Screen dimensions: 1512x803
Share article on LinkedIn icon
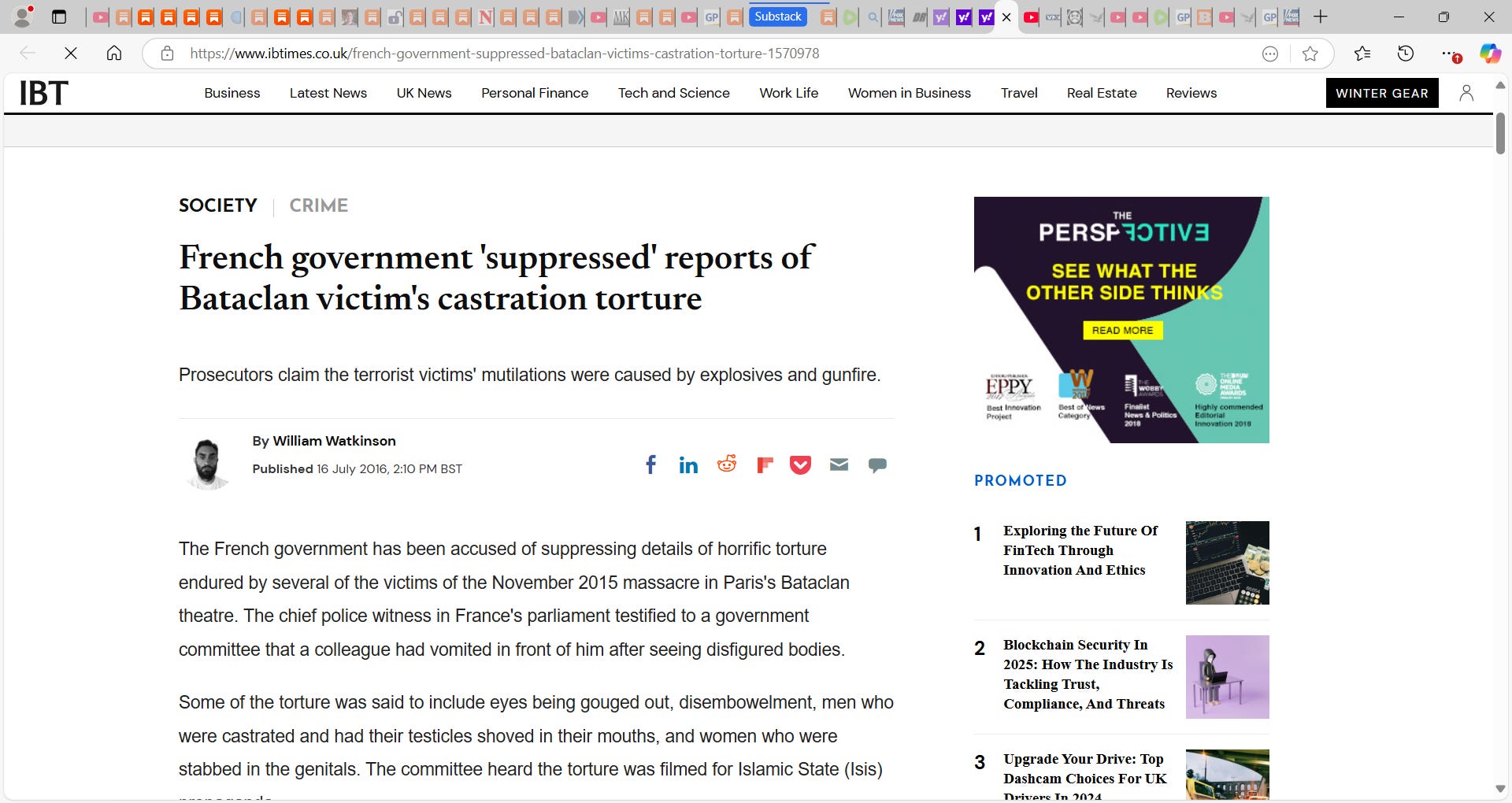coord(688,465)
